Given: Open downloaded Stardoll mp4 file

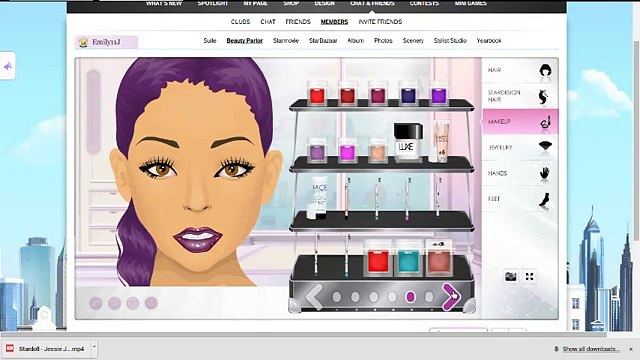Looking at the screenshot, I should click(47, 349).
